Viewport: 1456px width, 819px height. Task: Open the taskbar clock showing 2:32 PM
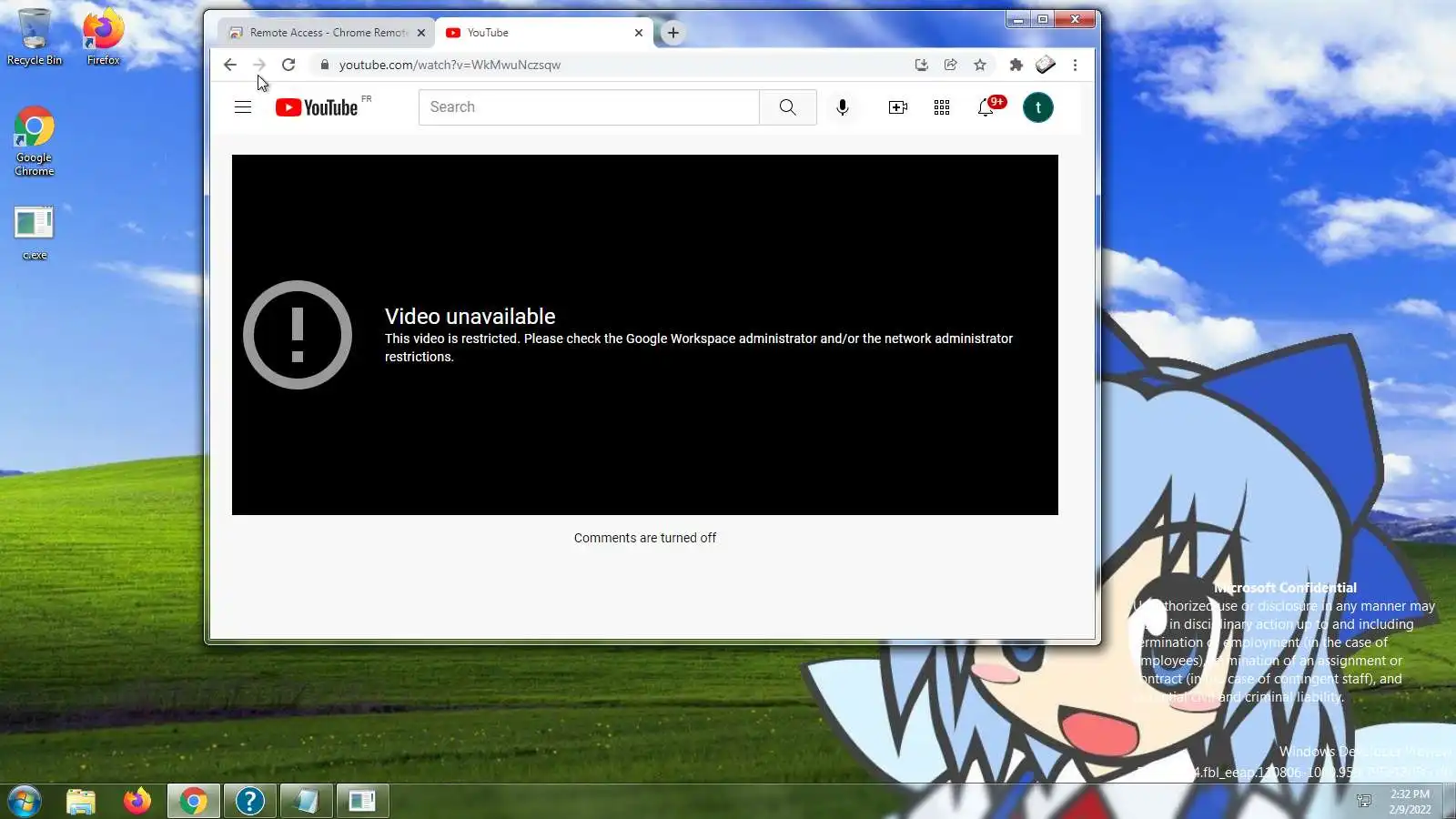point(1410,802)
